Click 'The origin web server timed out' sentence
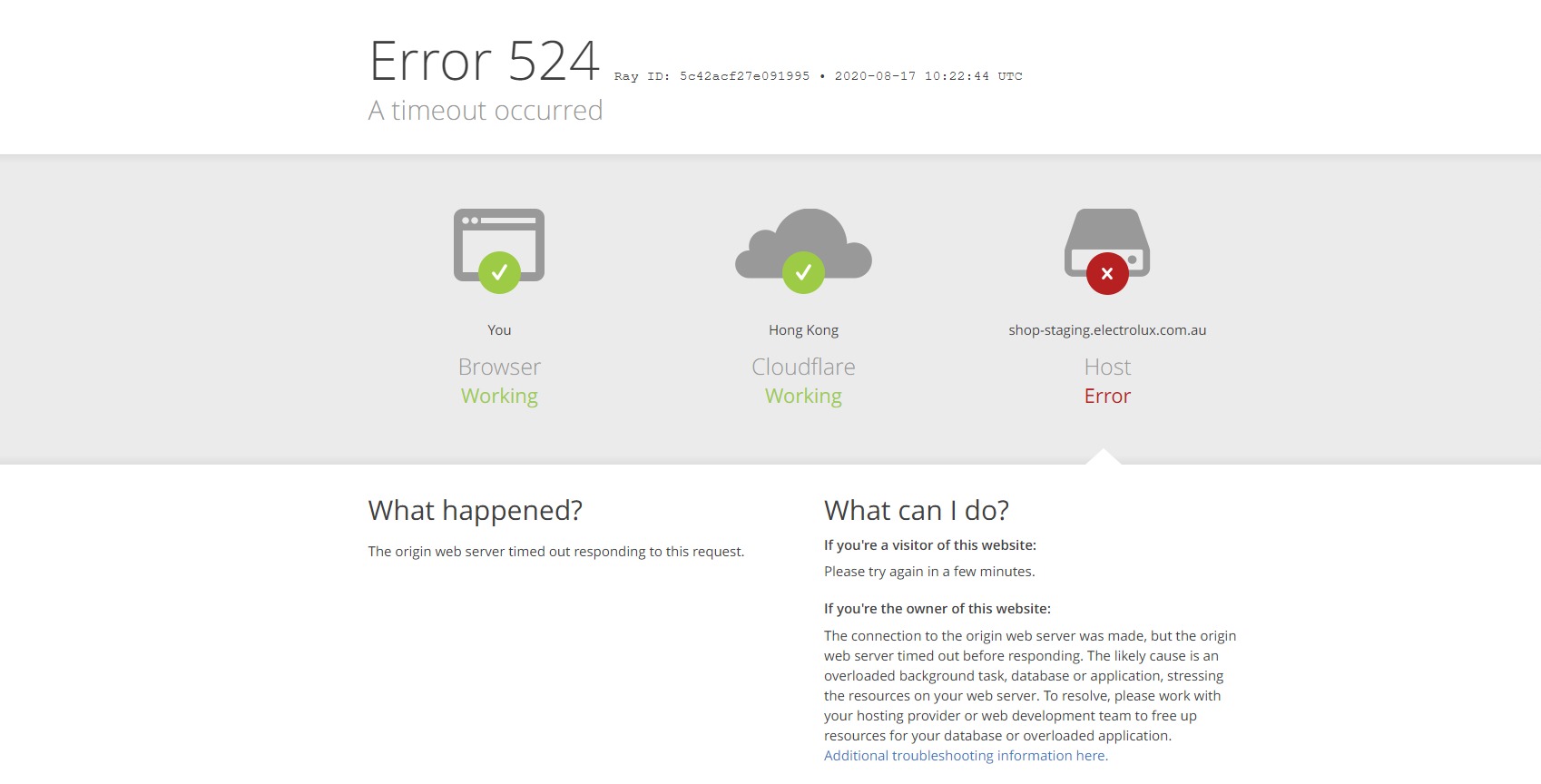The image size is (1541, 784). coord(556,552)
